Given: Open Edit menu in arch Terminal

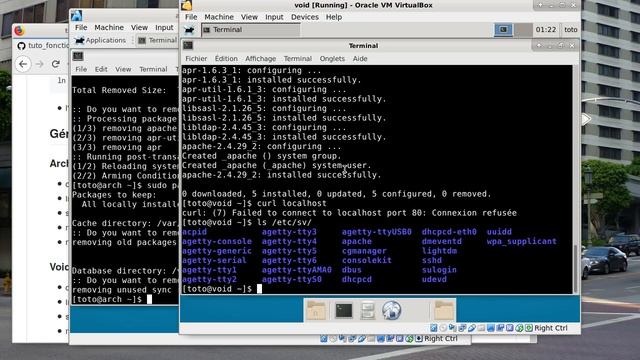Looking at the screenshot, I should tap(101, 69).
